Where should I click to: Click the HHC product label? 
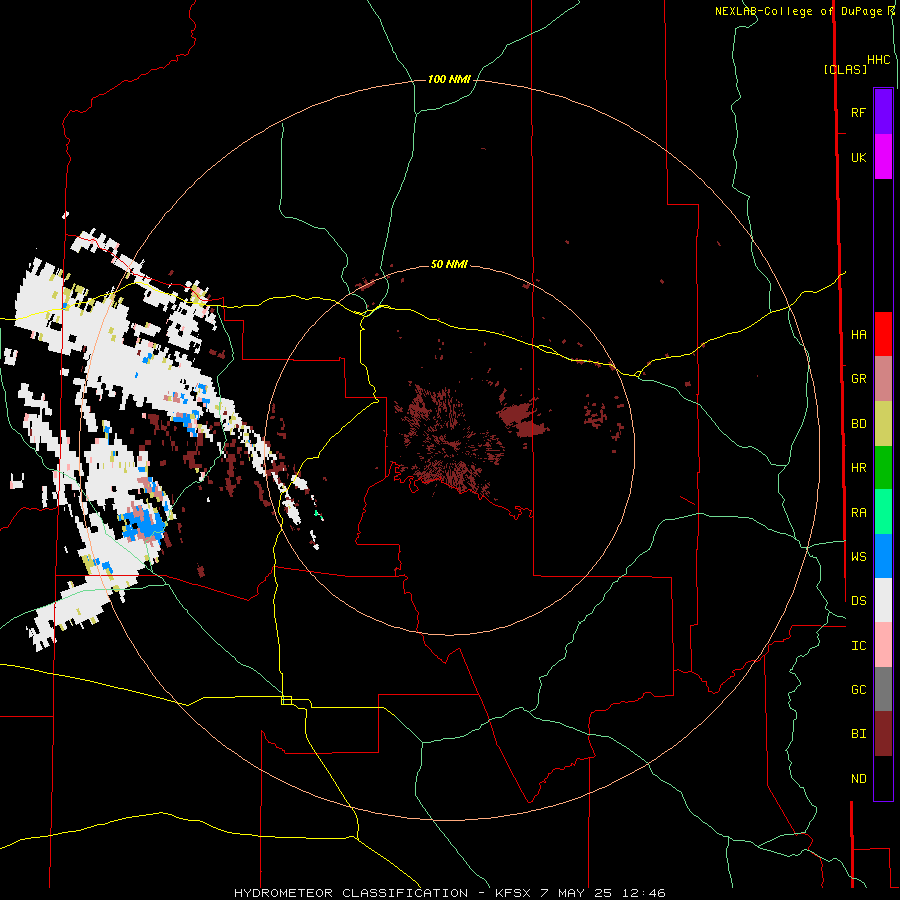(879, 60)
